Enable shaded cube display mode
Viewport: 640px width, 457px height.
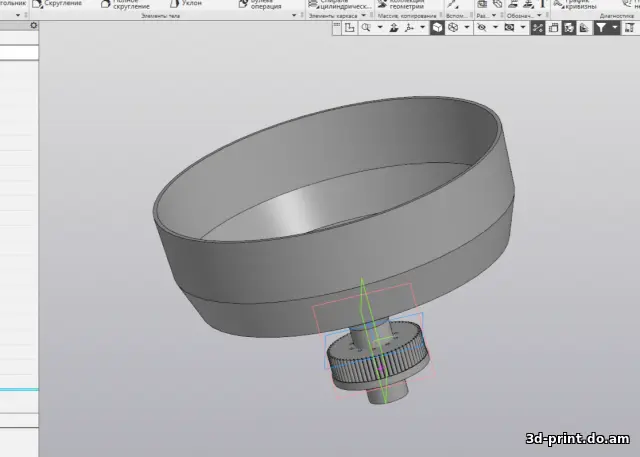437,28
